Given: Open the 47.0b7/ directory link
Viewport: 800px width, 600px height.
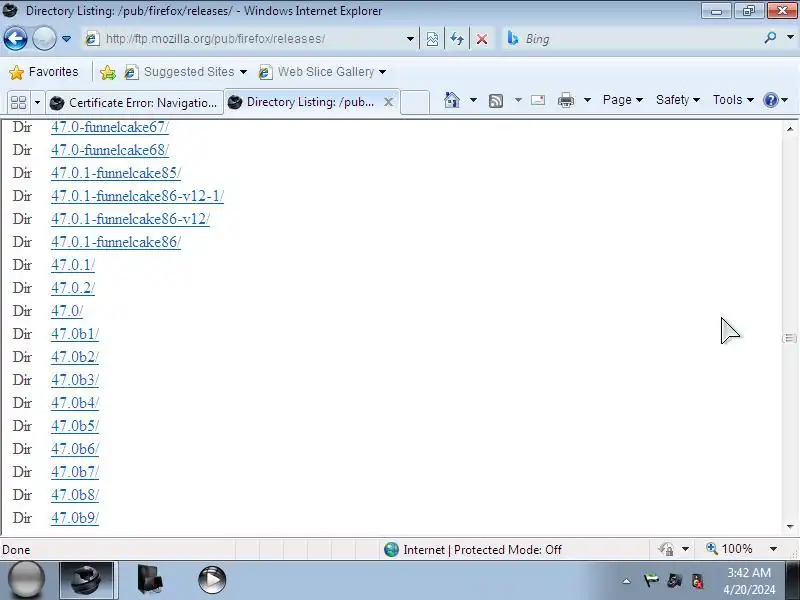Looking at the screenshot, I should pyautogui.click(x=75, y=471).
